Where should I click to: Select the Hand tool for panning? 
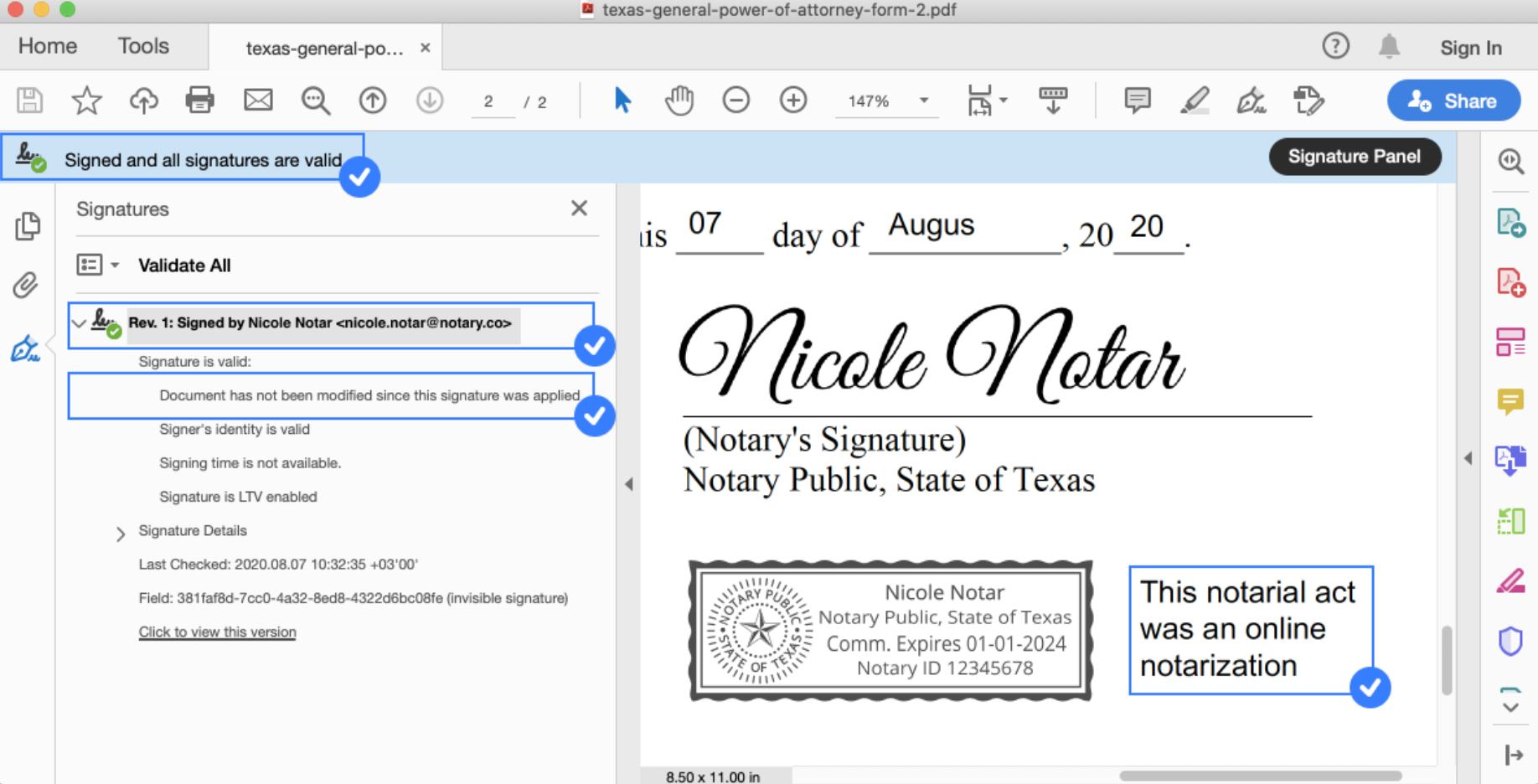pos(679,100)
